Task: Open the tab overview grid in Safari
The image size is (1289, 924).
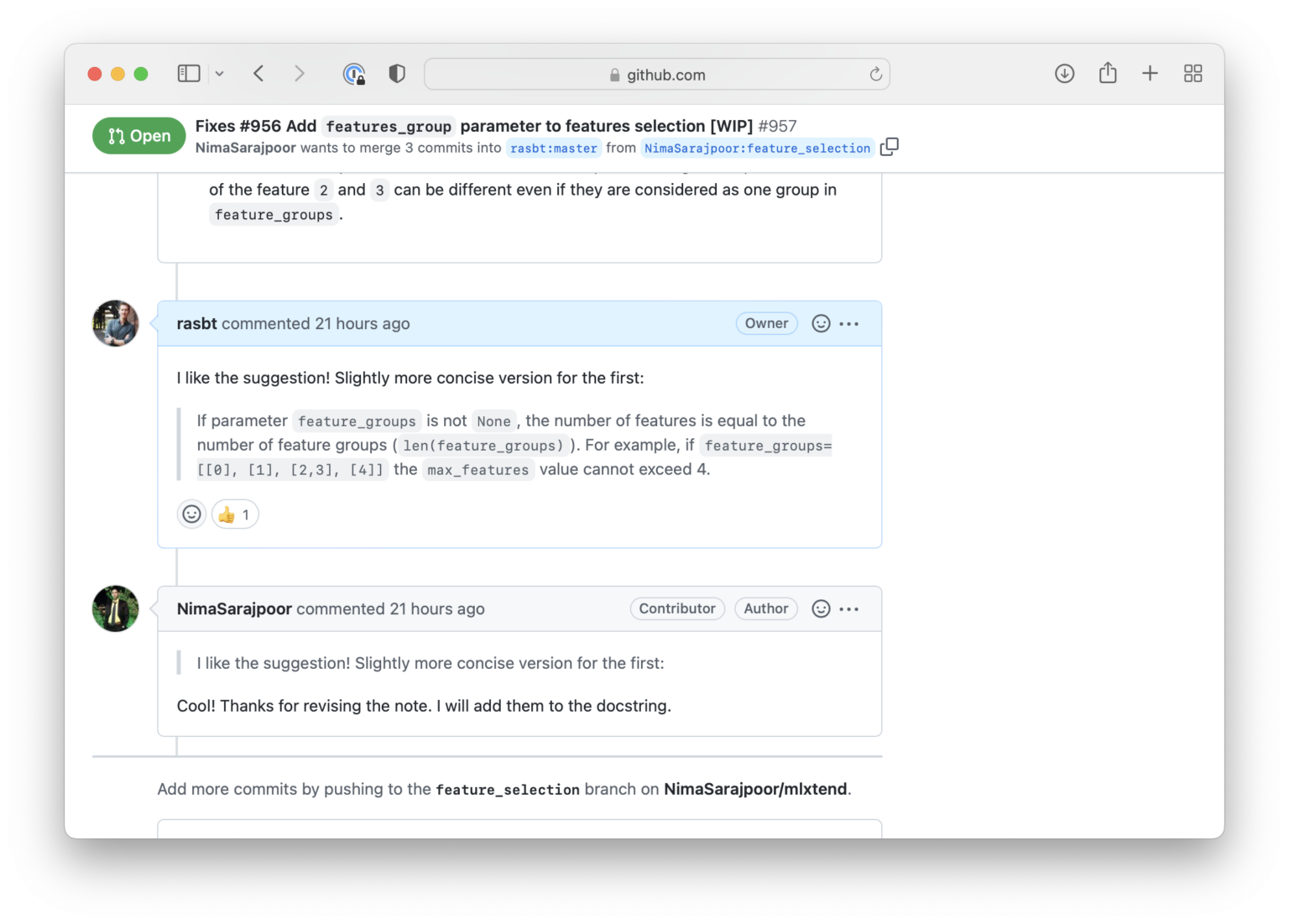Action: 1192,73
